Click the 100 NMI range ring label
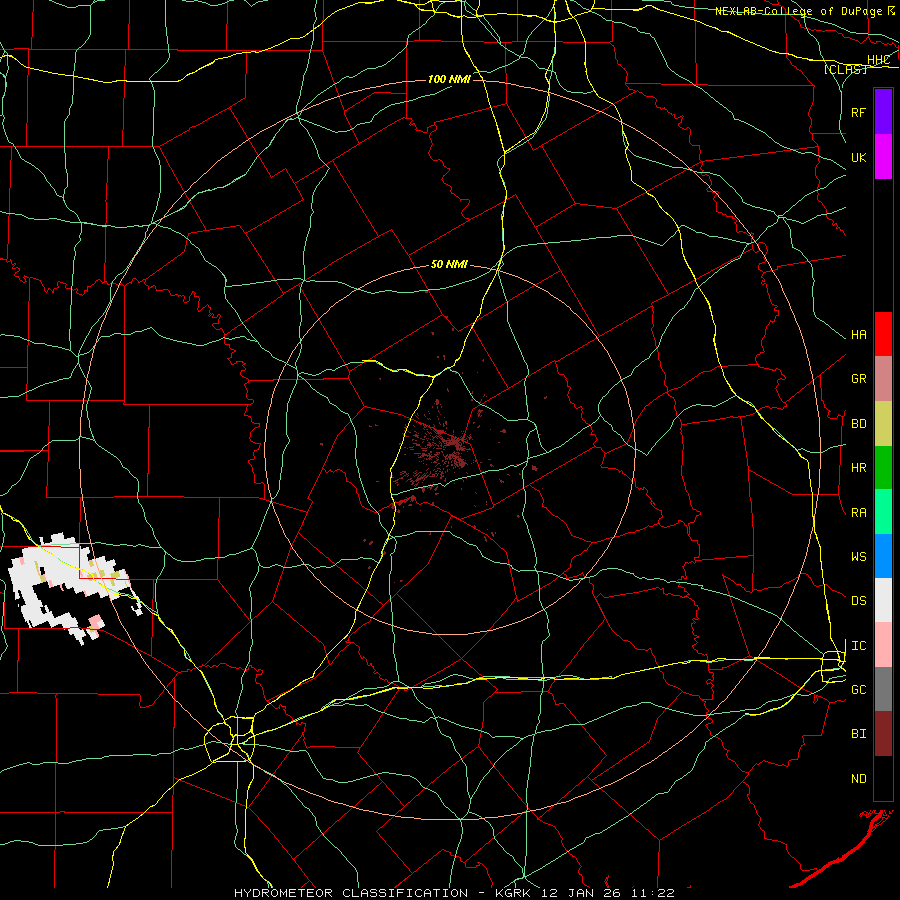This screenshot has height=900, width=900. coord(449,79)
